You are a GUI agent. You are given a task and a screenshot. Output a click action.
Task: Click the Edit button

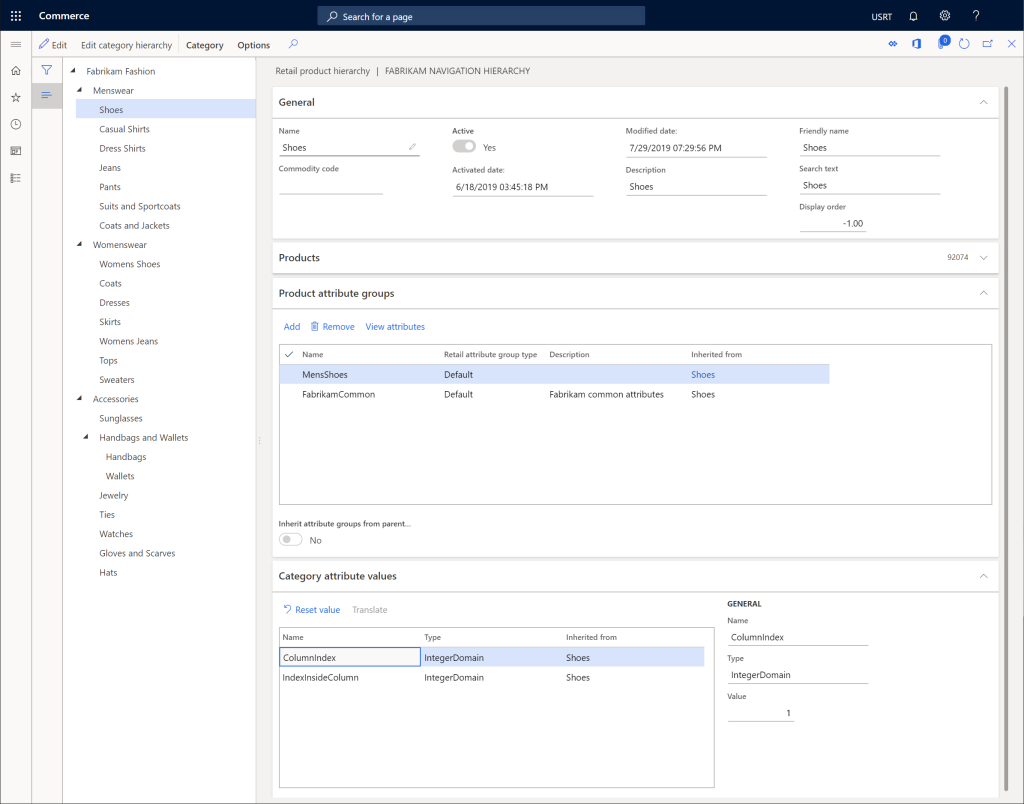(53, 44)
